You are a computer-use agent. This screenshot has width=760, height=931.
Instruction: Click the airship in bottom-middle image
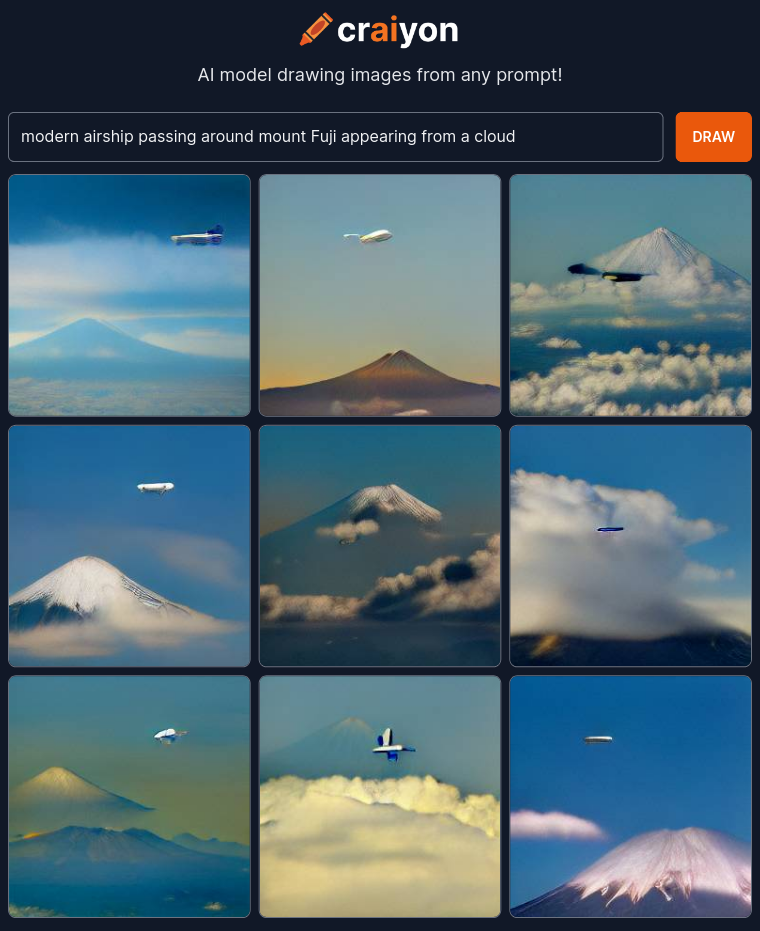pyautogui.click(x=392, y=745)
